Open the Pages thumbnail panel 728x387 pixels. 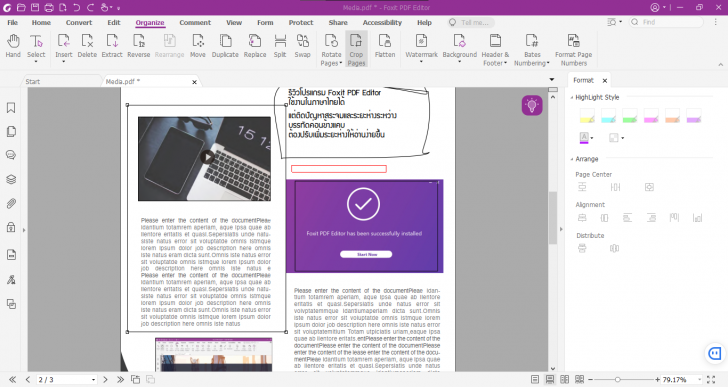tap(11, 132)
